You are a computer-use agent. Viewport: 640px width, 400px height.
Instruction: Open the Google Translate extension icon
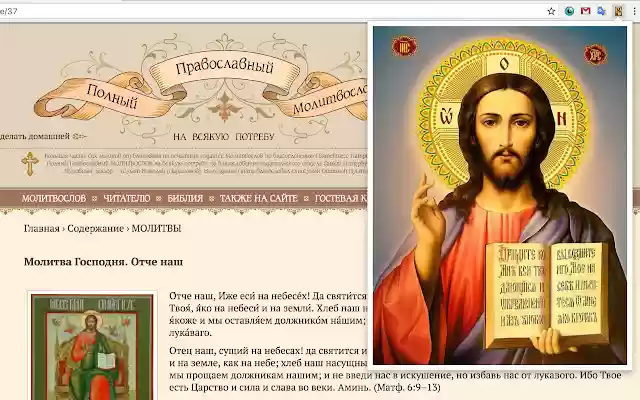(x=602, y=11)
